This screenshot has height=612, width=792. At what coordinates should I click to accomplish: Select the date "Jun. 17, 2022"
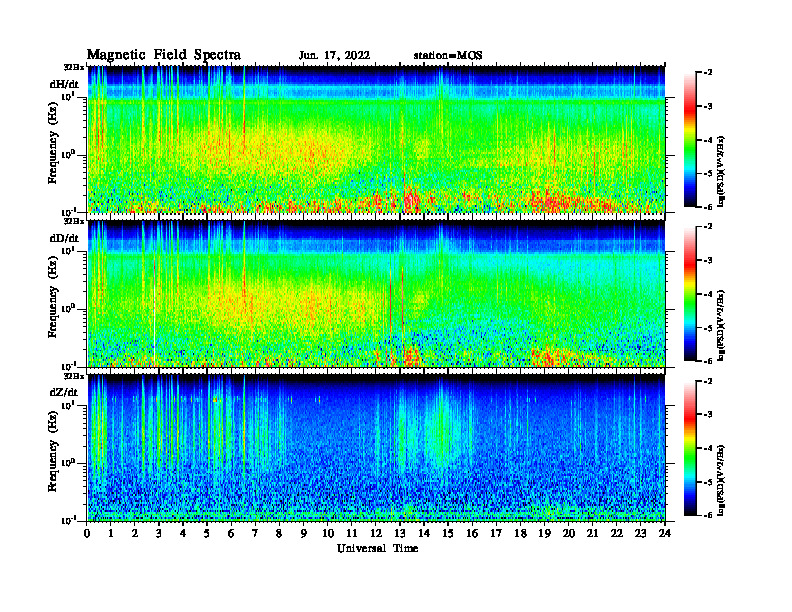pyautogui.click(x=334, y=56)
